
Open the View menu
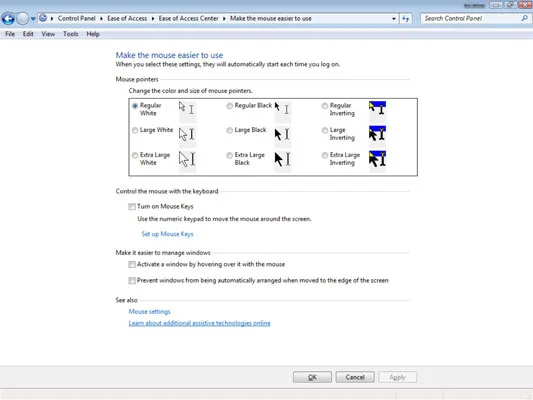(x=48, y=34)
